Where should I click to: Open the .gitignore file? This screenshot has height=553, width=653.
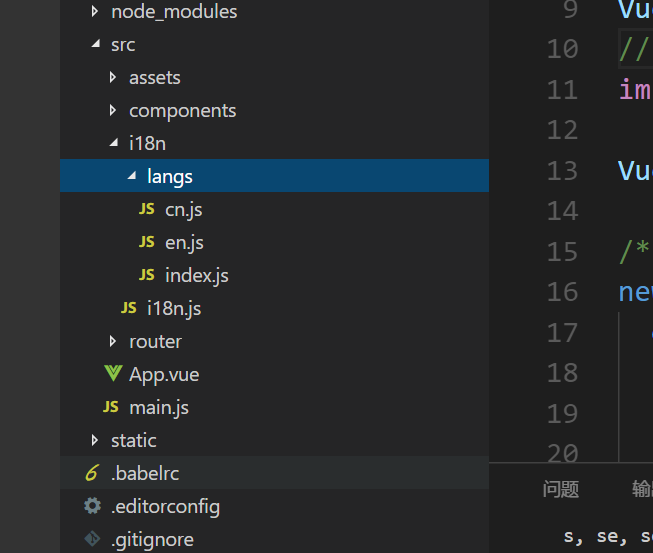coord(152,540)
